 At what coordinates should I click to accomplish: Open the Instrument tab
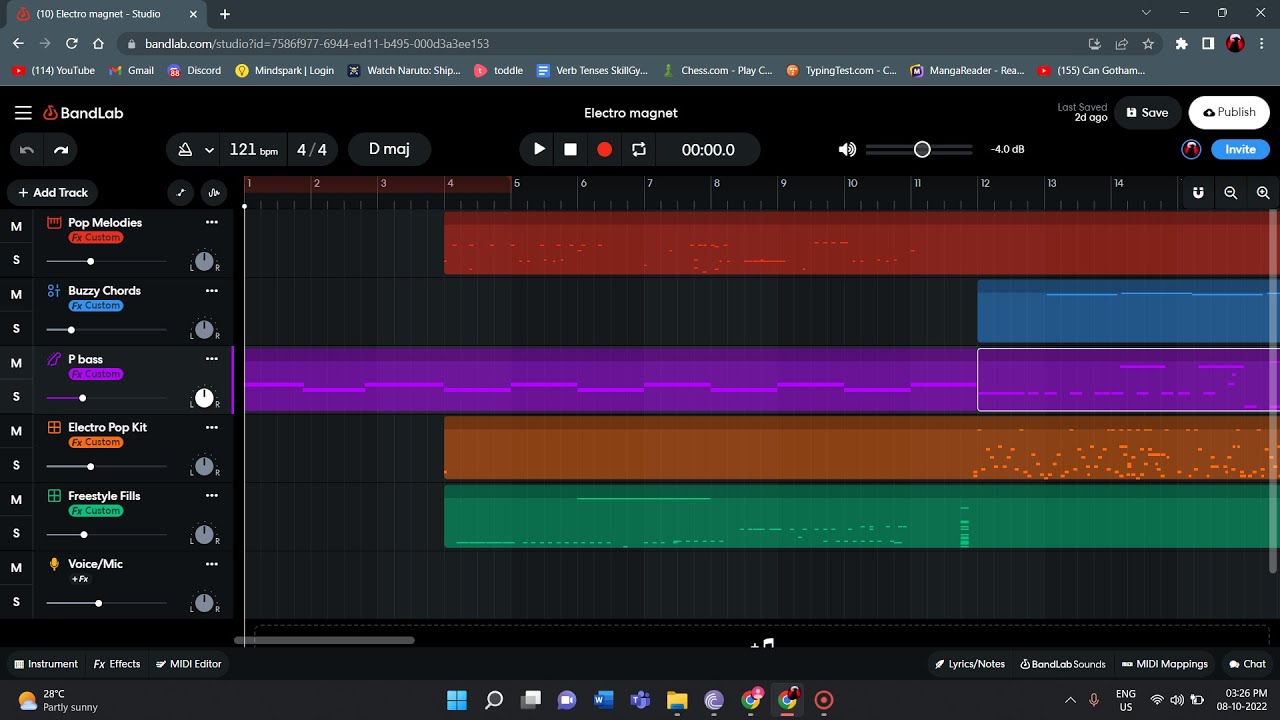(x=46, y=664)
